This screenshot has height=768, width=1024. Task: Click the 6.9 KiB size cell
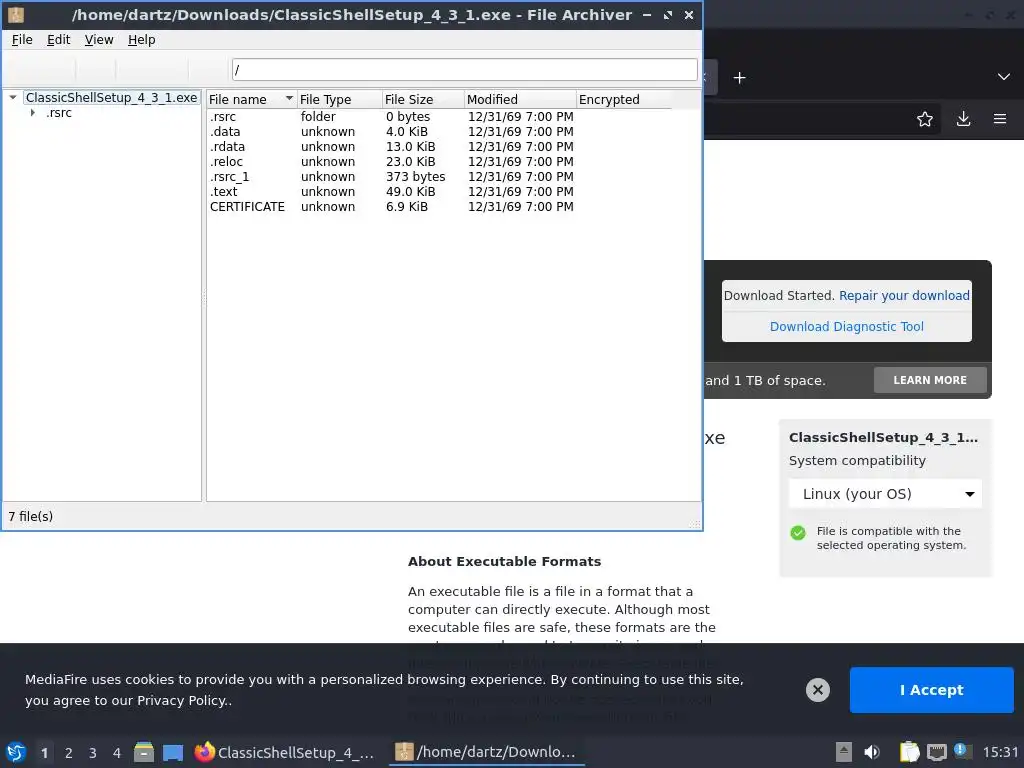(407, 207)
